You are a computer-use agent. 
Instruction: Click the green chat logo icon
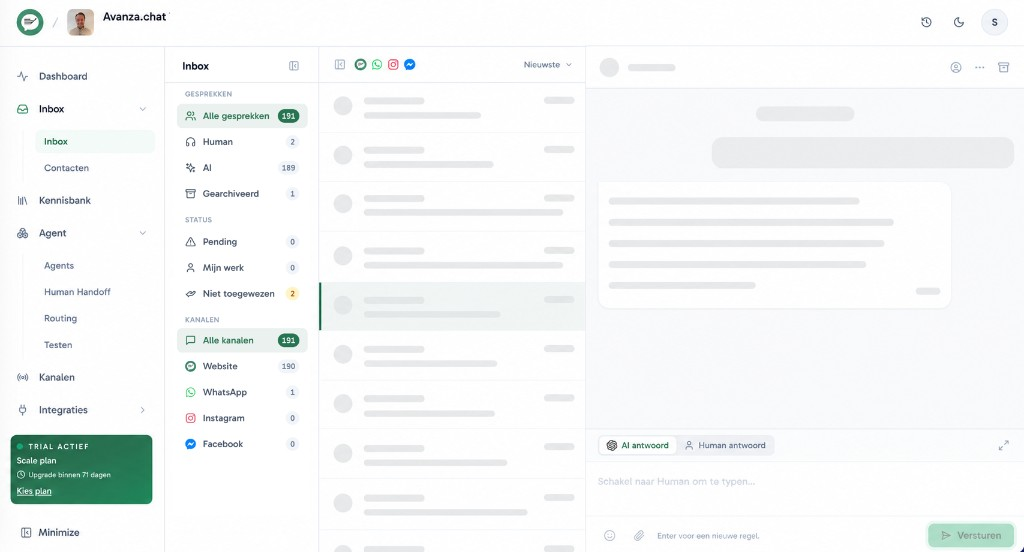(x=30, y=22)
